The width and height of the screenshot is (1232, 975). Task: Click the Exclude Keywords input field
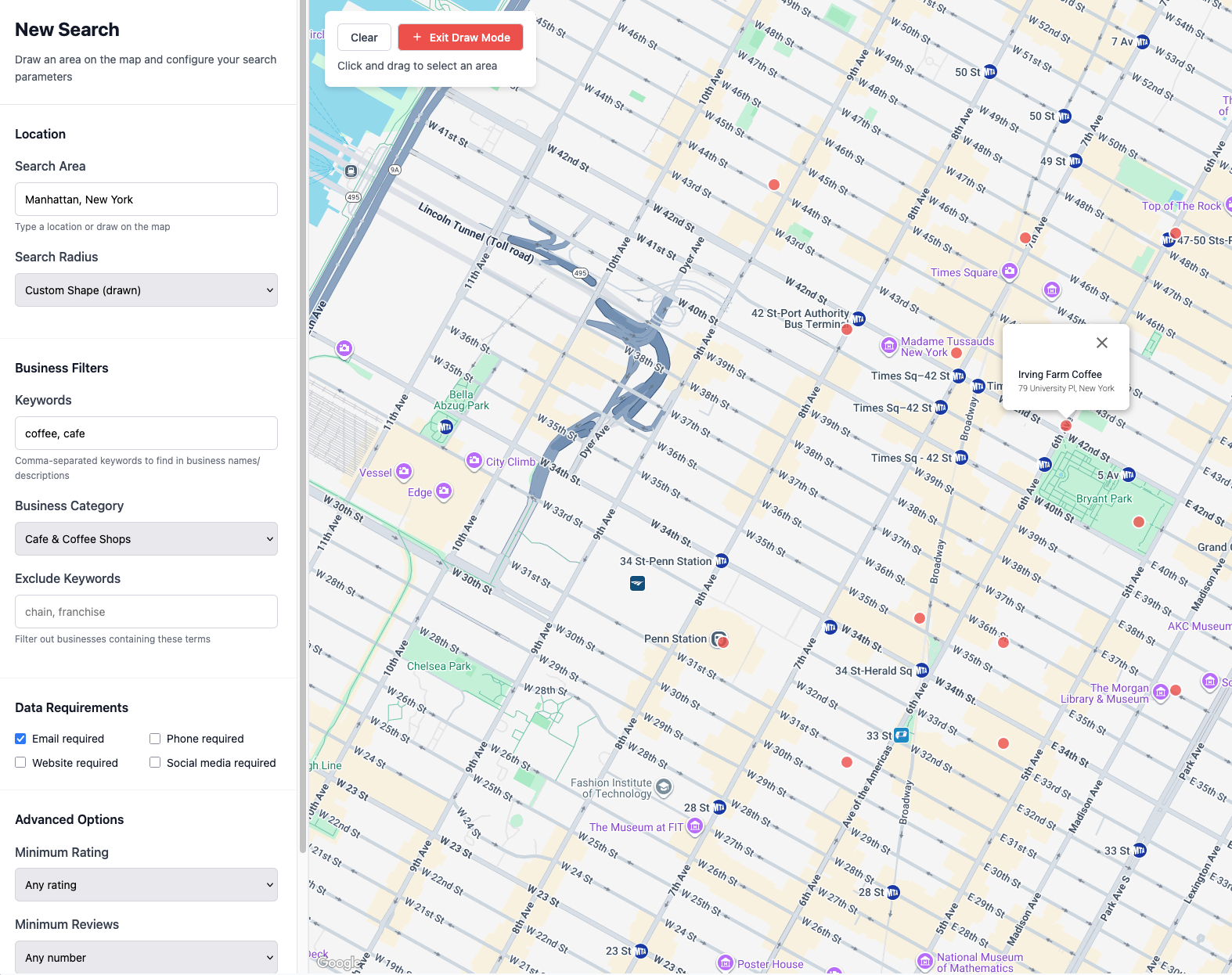coord(146,612)
